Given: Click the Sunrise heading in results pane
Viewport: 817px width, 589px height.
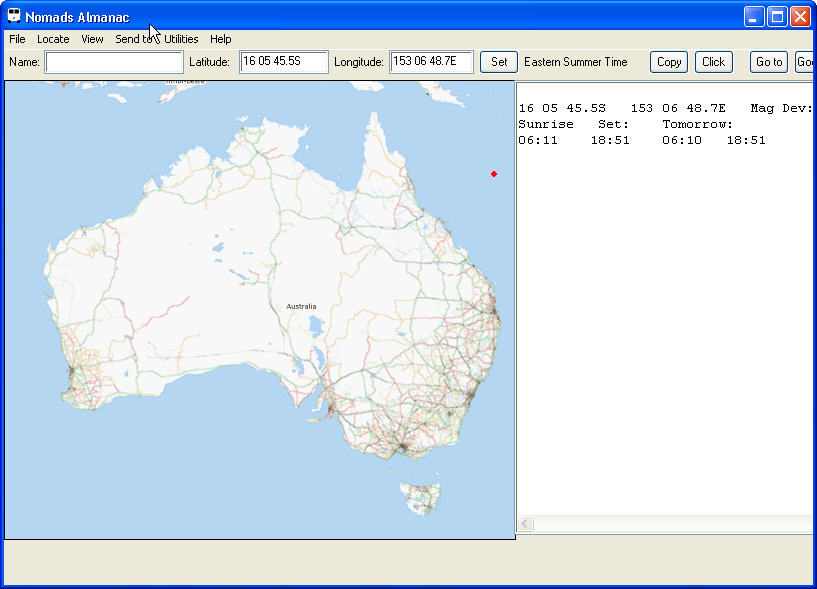Looking at the screenshot, I should pos(546,124).
